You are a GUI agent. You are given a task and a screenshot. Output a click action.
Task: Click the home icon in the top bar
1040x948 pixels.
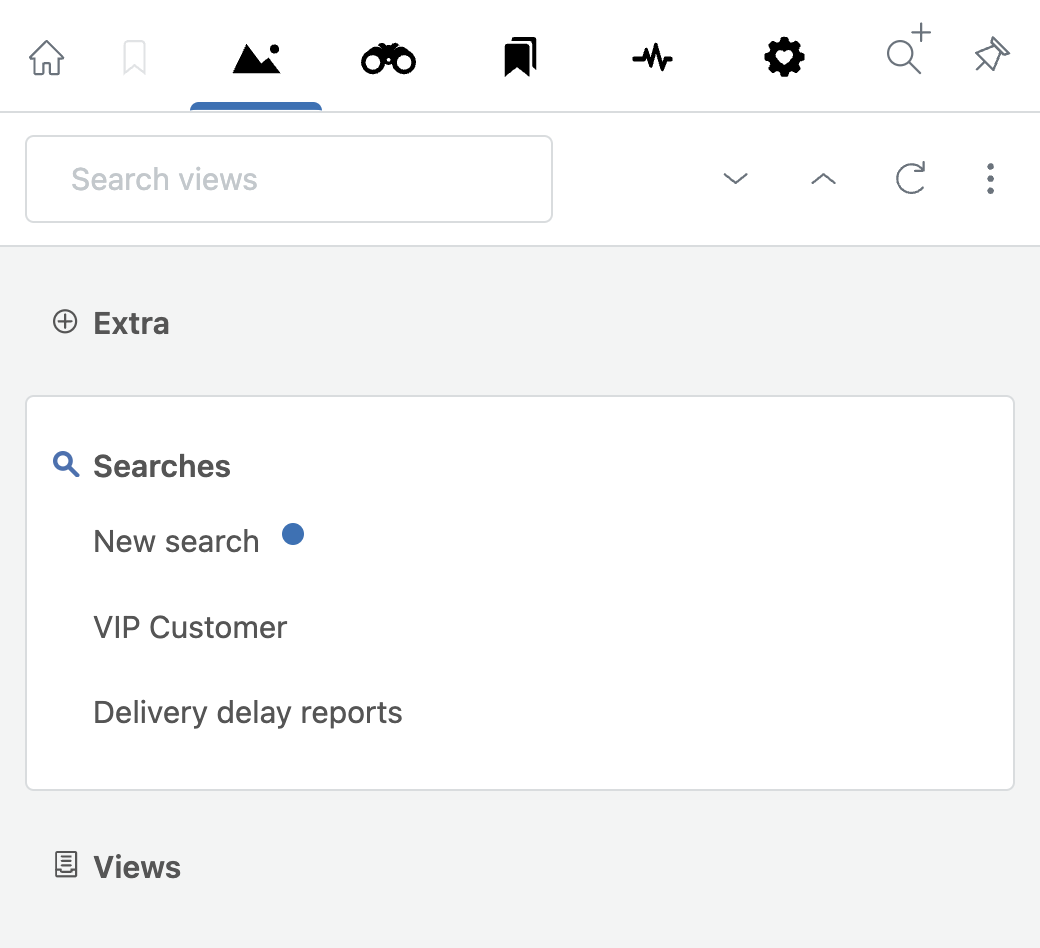click(46, 58)
